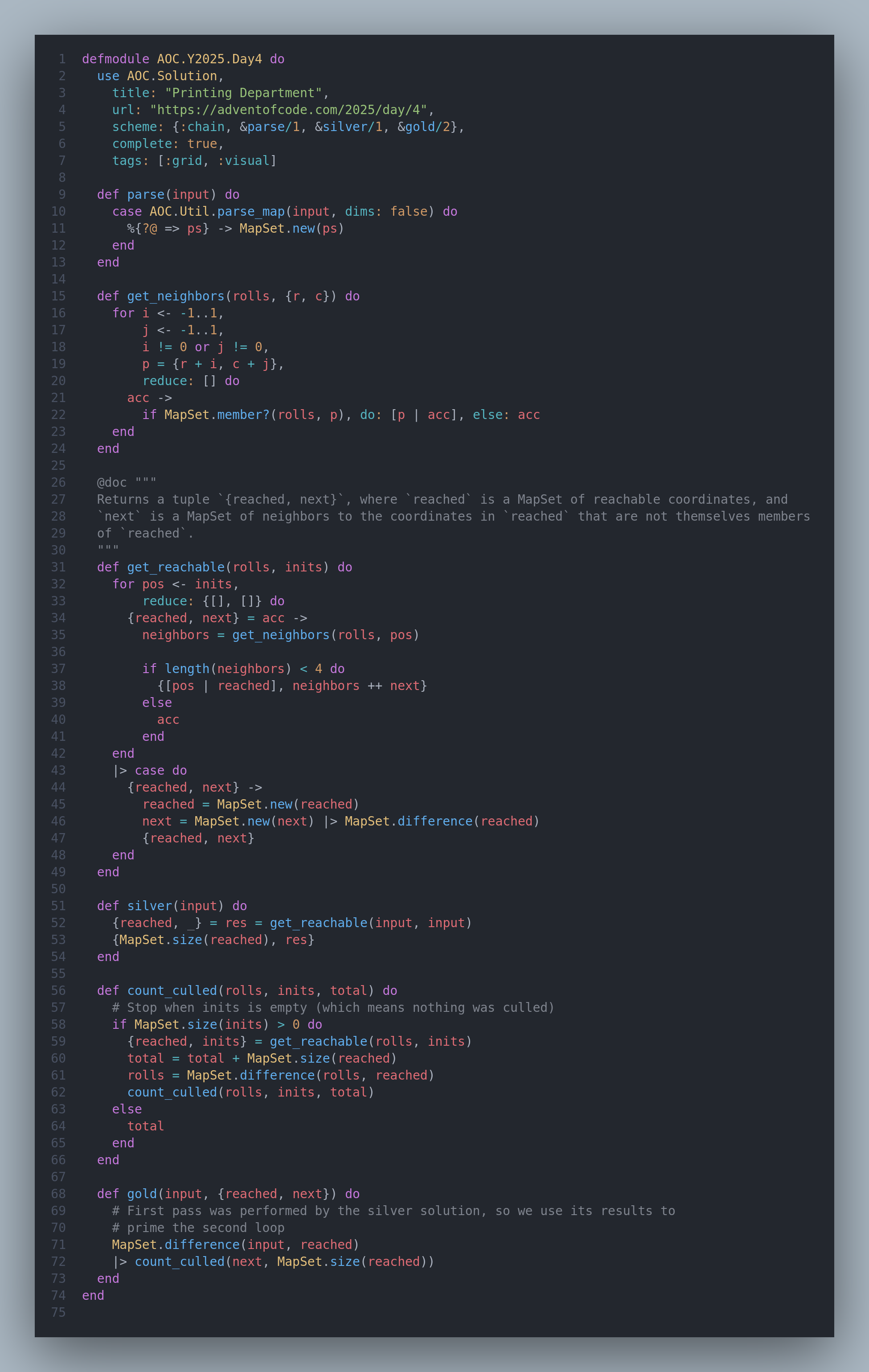Click line number 37 in gutter
869x1372 pixels.
(x=58, y=669)
